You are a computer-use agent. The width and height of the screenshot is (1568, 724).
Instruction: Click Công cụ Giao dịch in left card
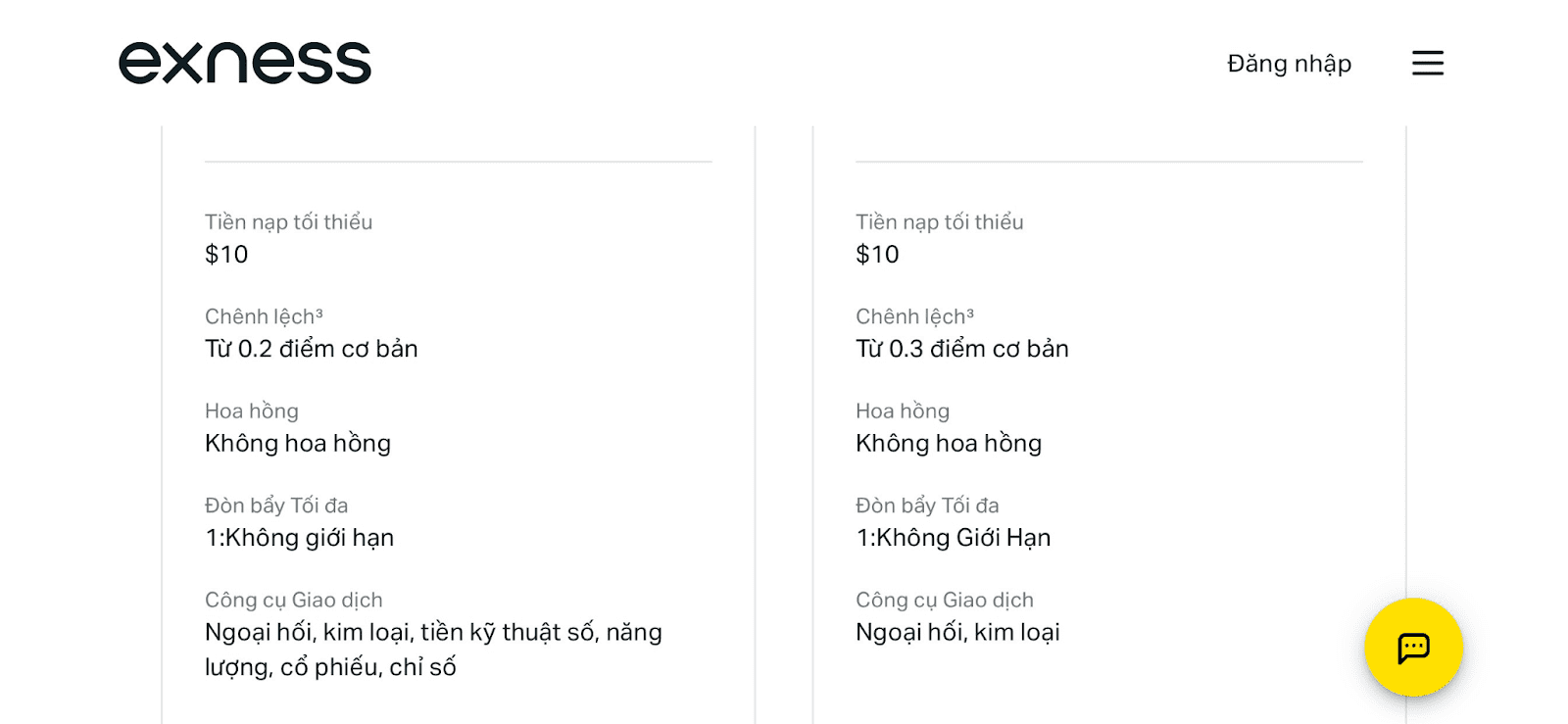293,599
